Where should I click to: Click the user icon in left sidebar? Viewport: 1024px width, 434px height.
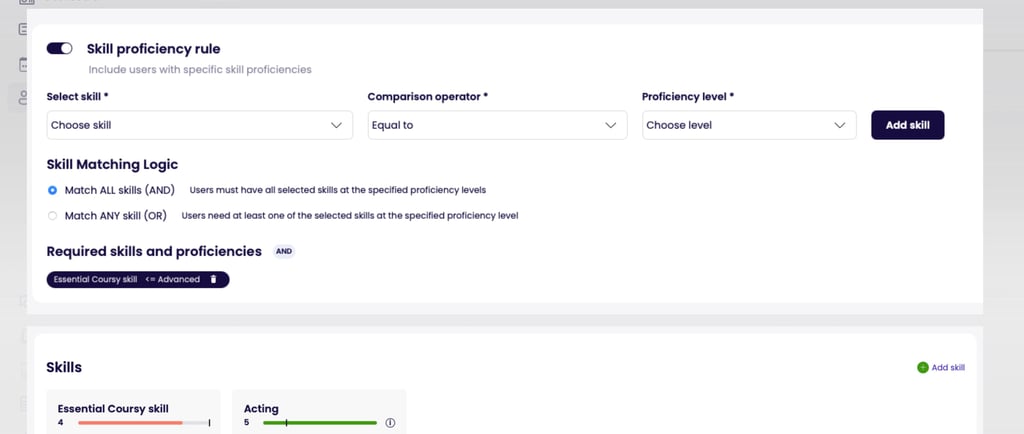(22, 97)
